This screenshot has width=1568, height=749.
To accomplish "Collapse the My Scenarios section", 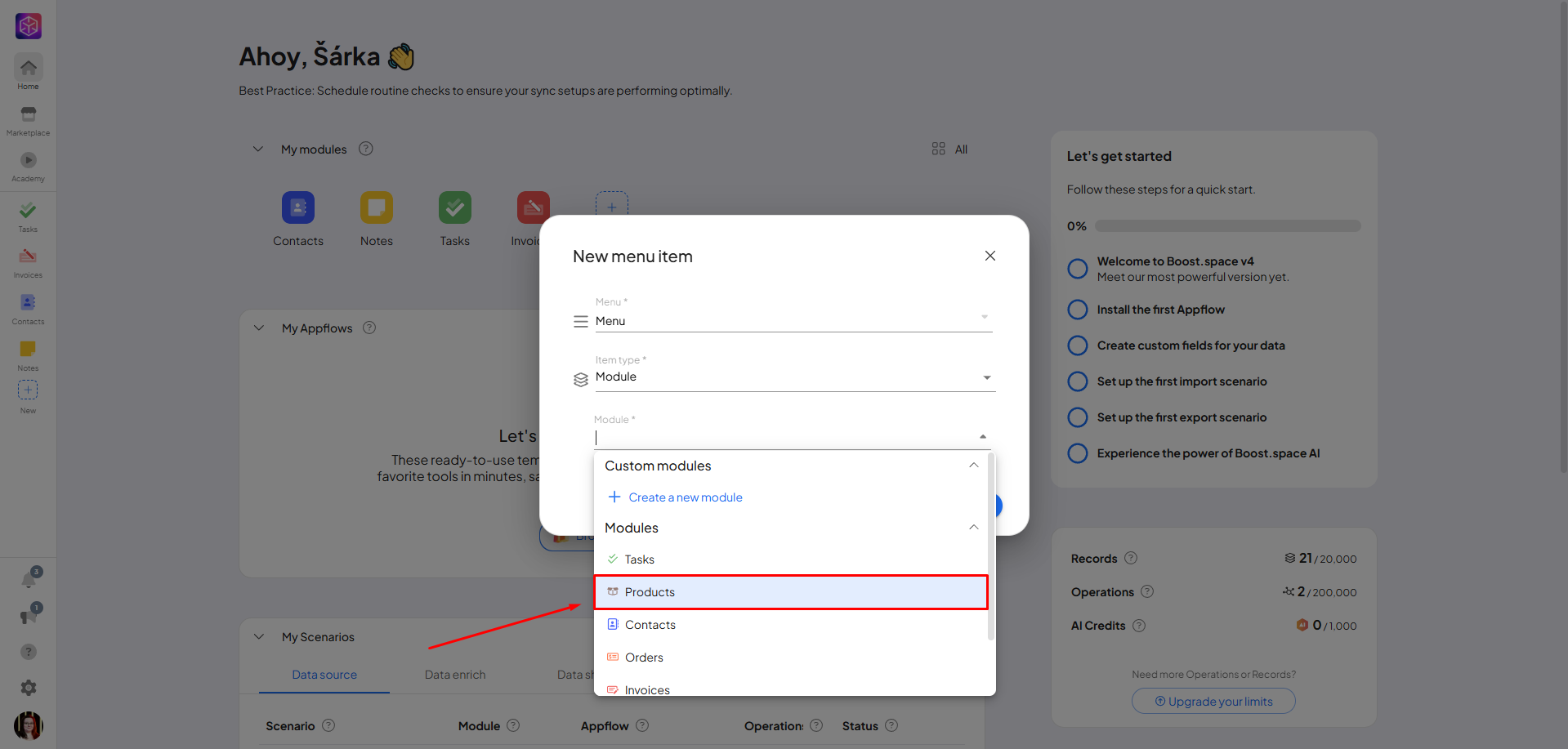I will tap(259, 636).
